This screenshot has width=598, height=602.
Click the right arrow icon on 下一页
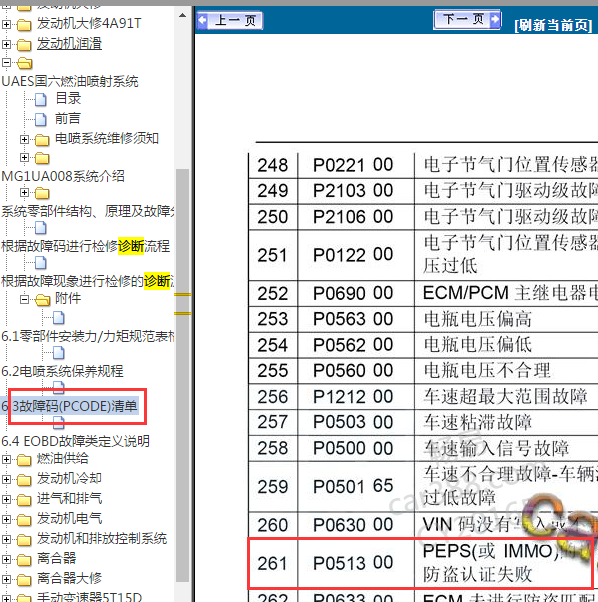tap(496, 19)
